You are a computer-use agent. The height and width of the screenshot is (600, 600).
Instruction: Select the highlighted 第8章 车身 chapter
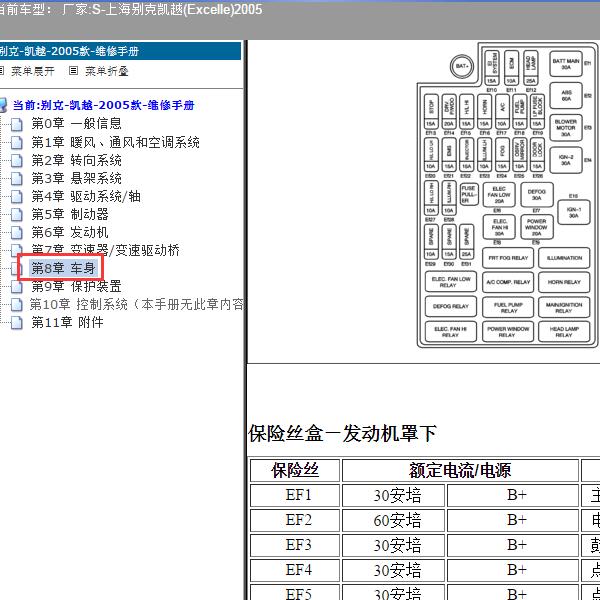click(63, 268)
